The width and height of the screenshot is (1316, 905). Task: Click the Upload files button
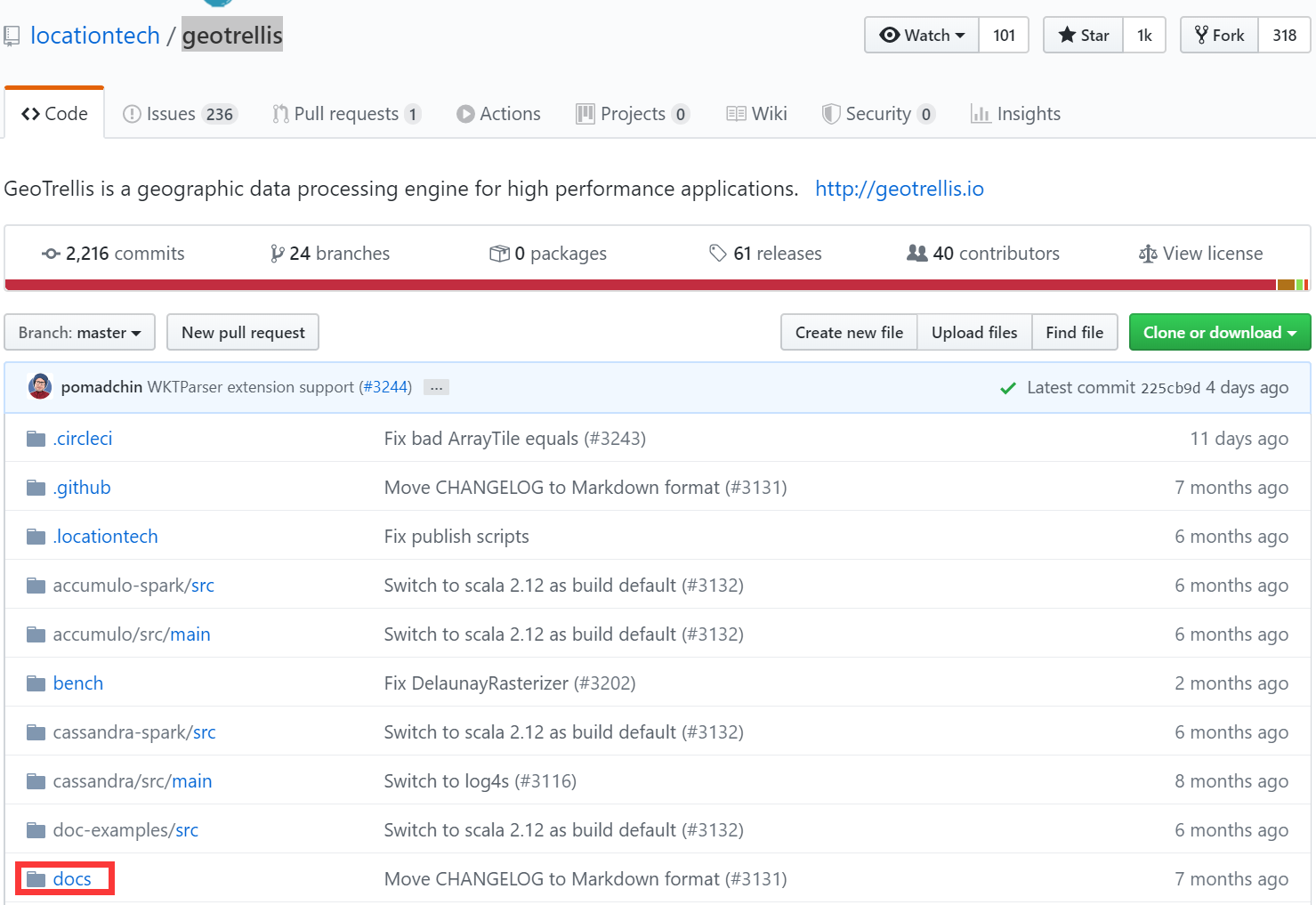(974, 332)
